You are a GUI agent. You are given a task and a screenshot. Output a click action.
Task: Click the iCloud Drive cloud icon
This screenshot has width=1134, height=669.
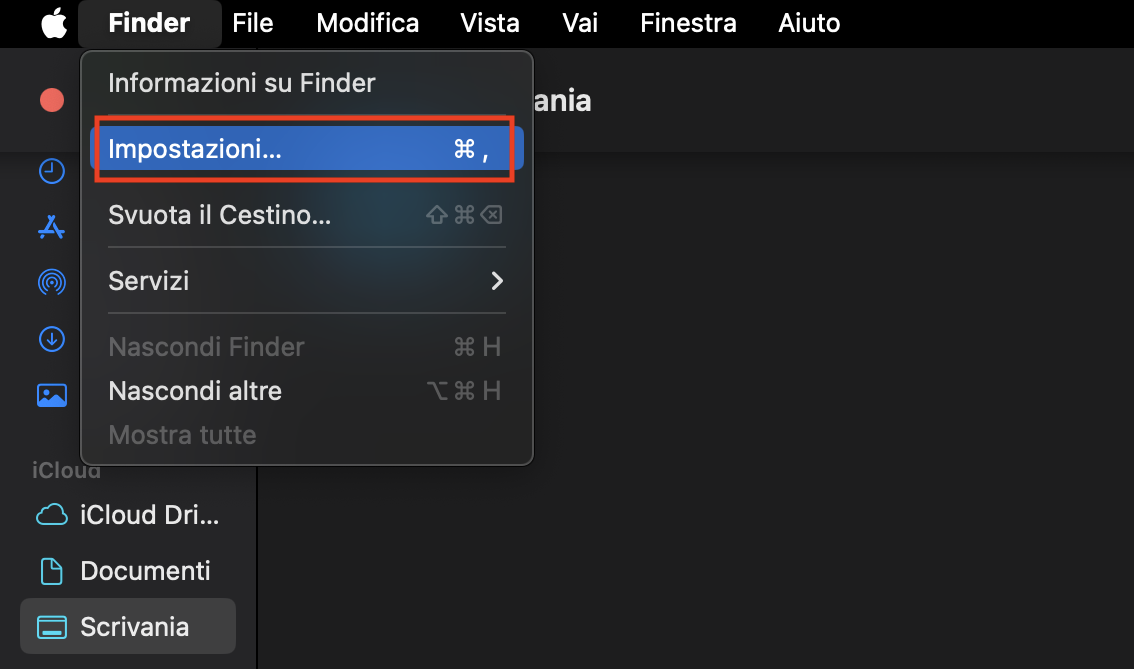[x=52, y=514]
